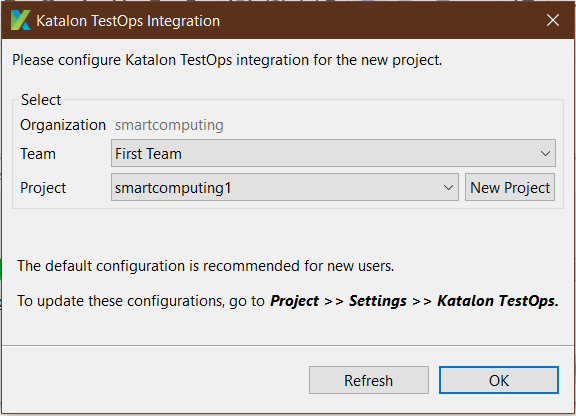The image size is (576, 416).
Task: Expand the Project dropdown chevron arrow
Action: [448, 187]
